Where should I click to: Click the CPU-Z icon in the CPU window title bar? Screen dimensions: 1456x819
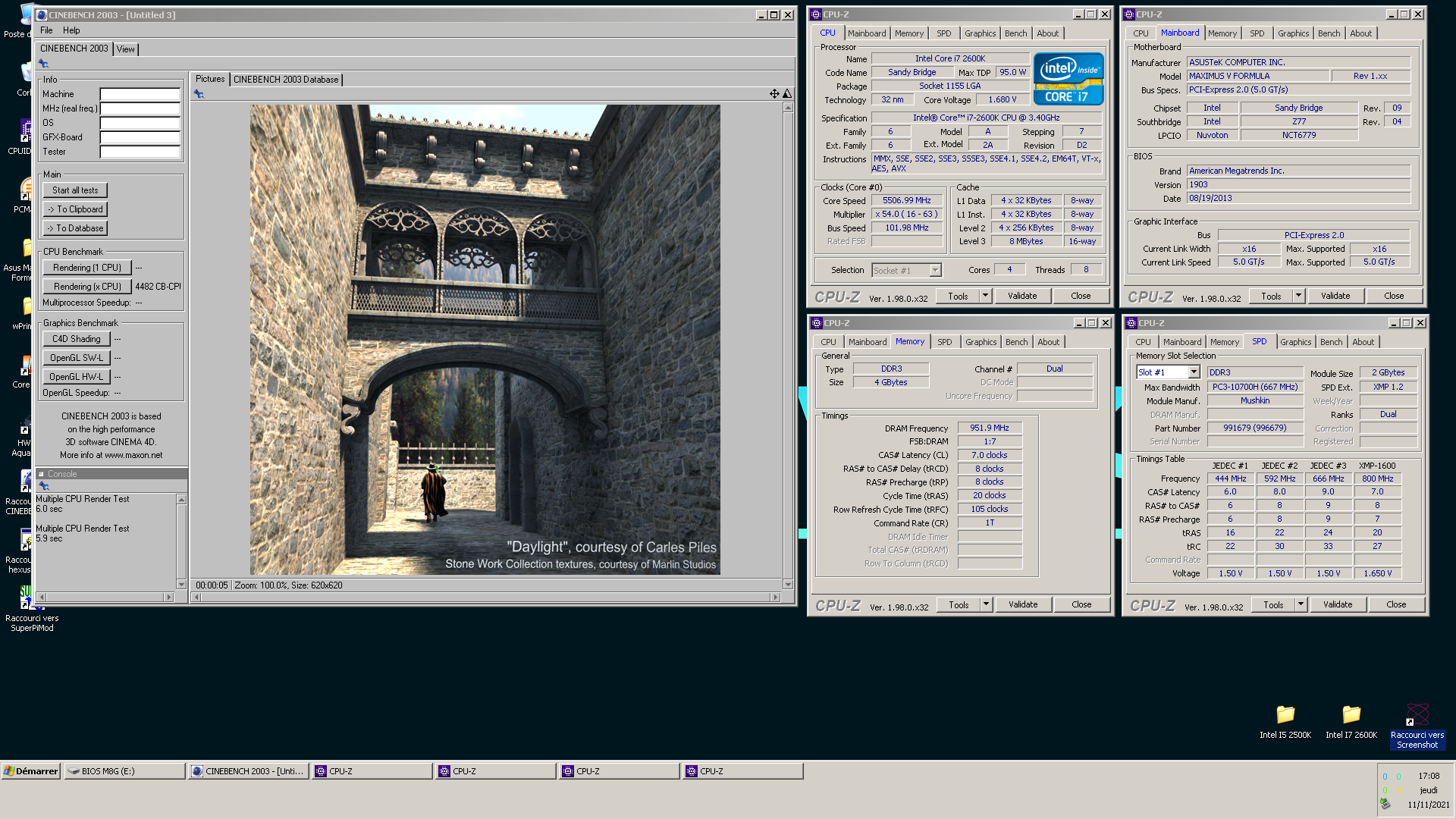click(816, 14)
